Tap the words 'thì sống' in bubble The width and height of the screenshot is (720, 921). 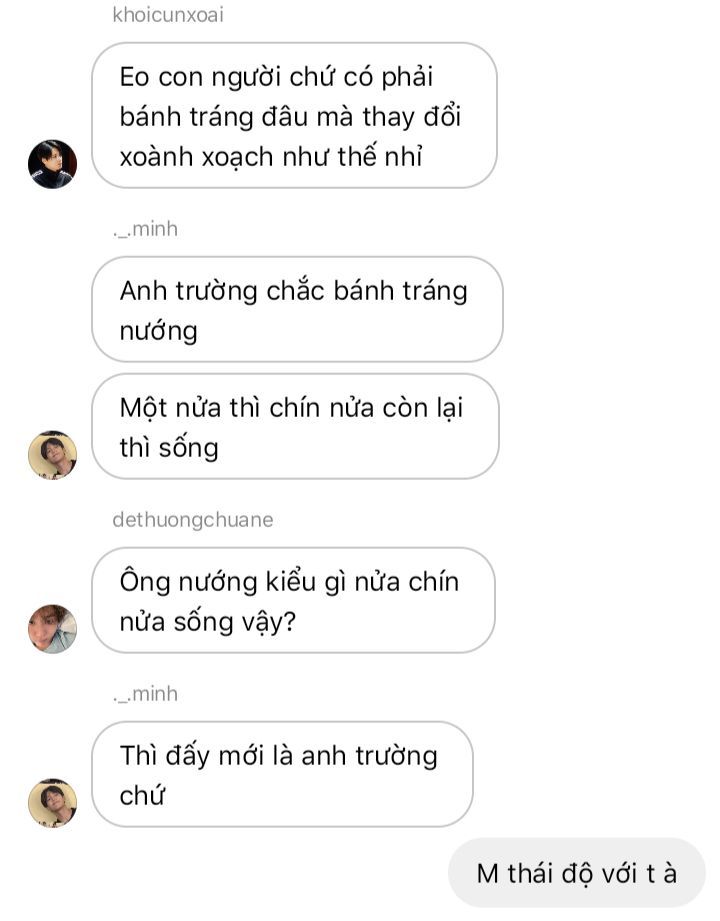tap(169, 448)
